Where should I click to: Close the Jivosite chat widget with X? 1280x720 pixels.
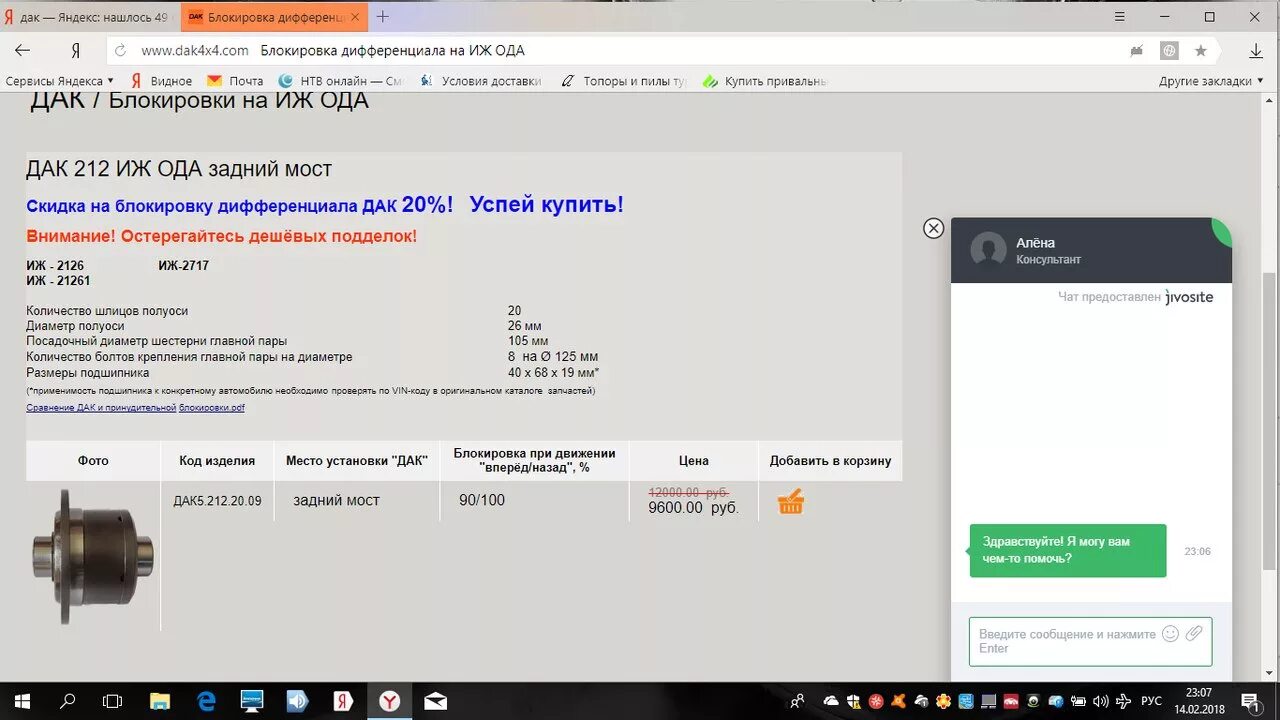(933, 228)
